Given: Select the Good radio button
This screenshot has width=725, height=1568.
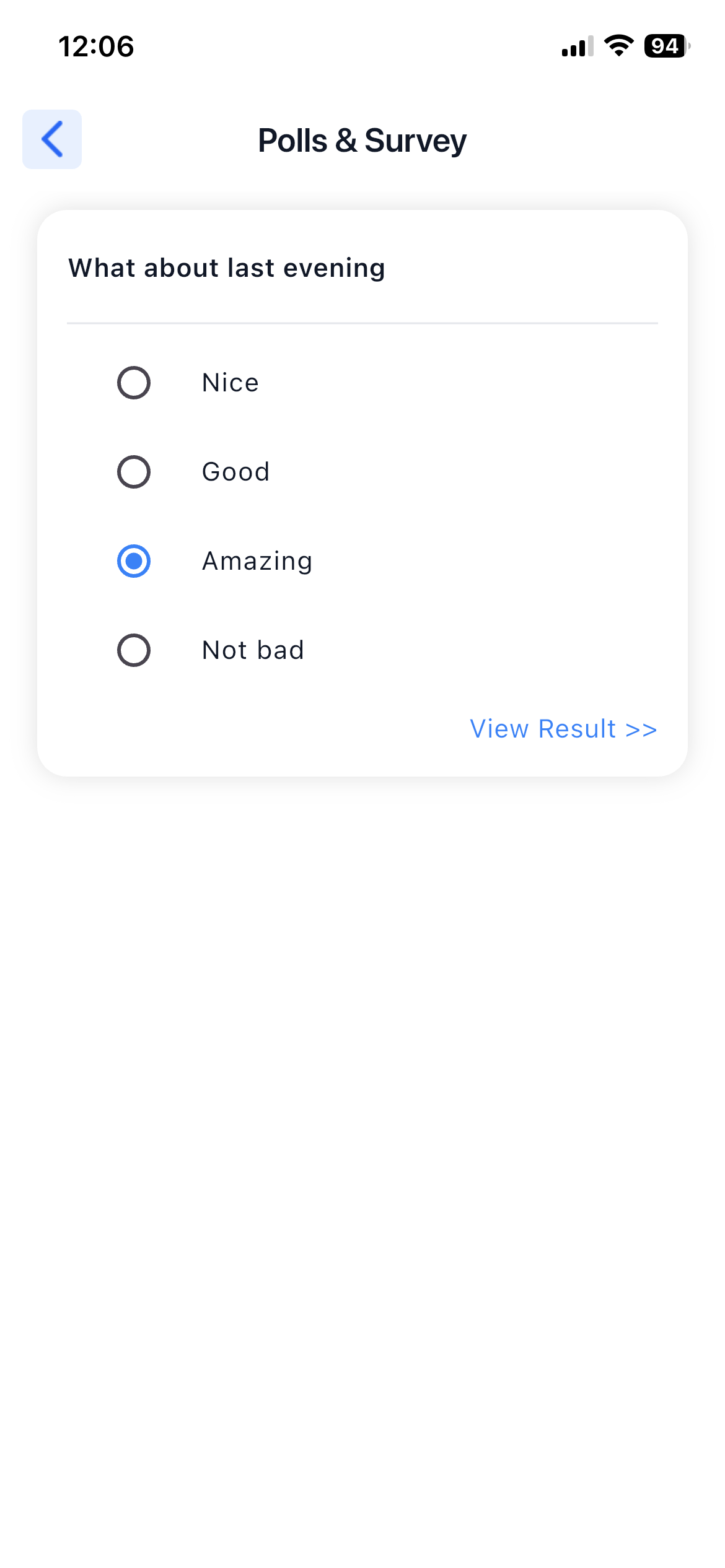Looking at the screenshot, I should 134,472.
